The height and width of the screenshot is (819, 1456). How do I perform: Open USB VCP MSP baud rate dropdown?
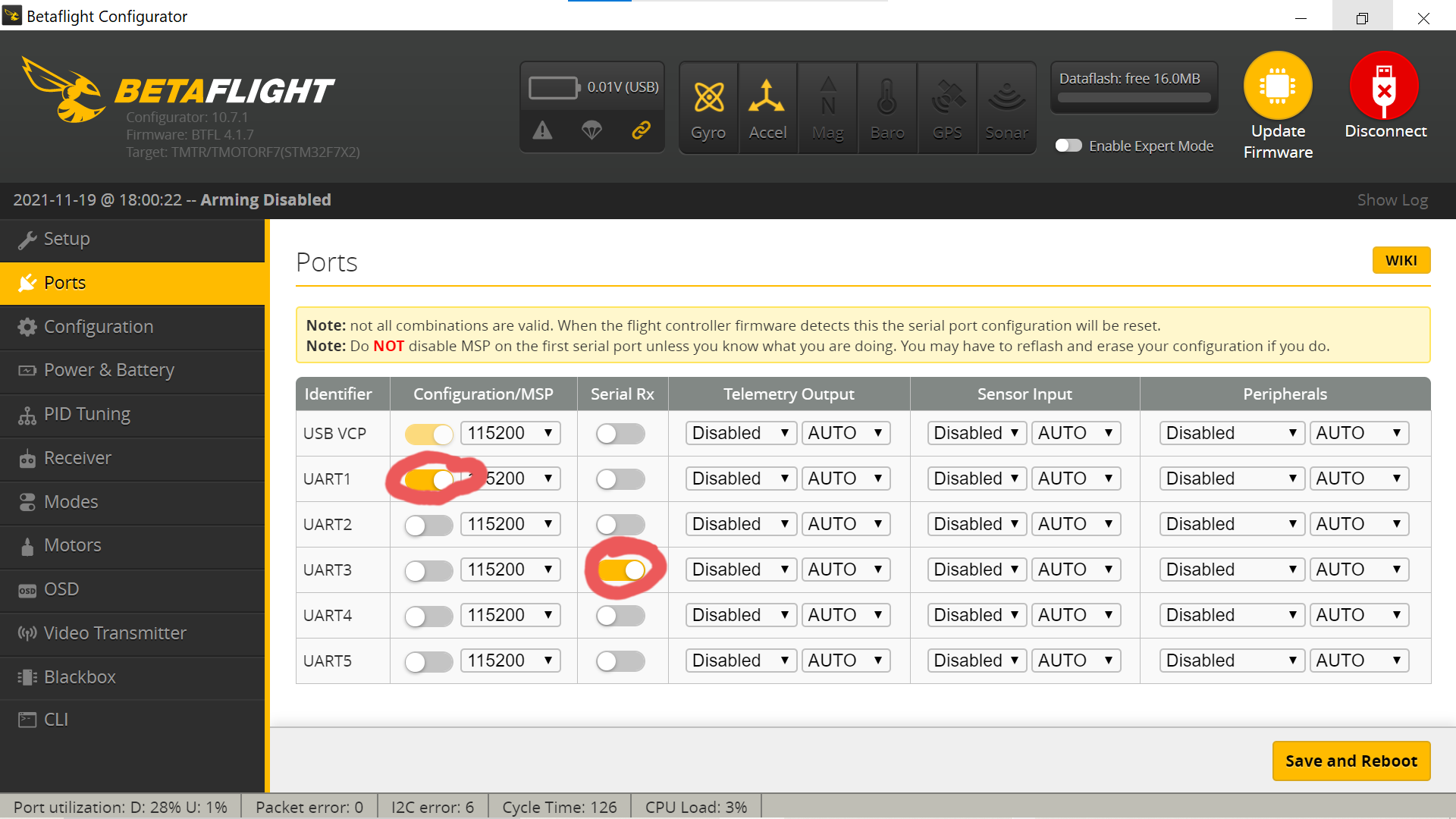(510, 433)
